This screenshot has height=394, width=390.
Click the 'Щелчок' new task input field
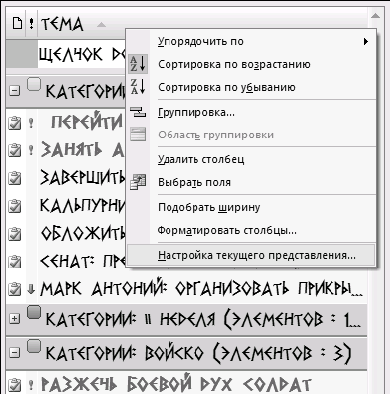(x=82, y=54)
